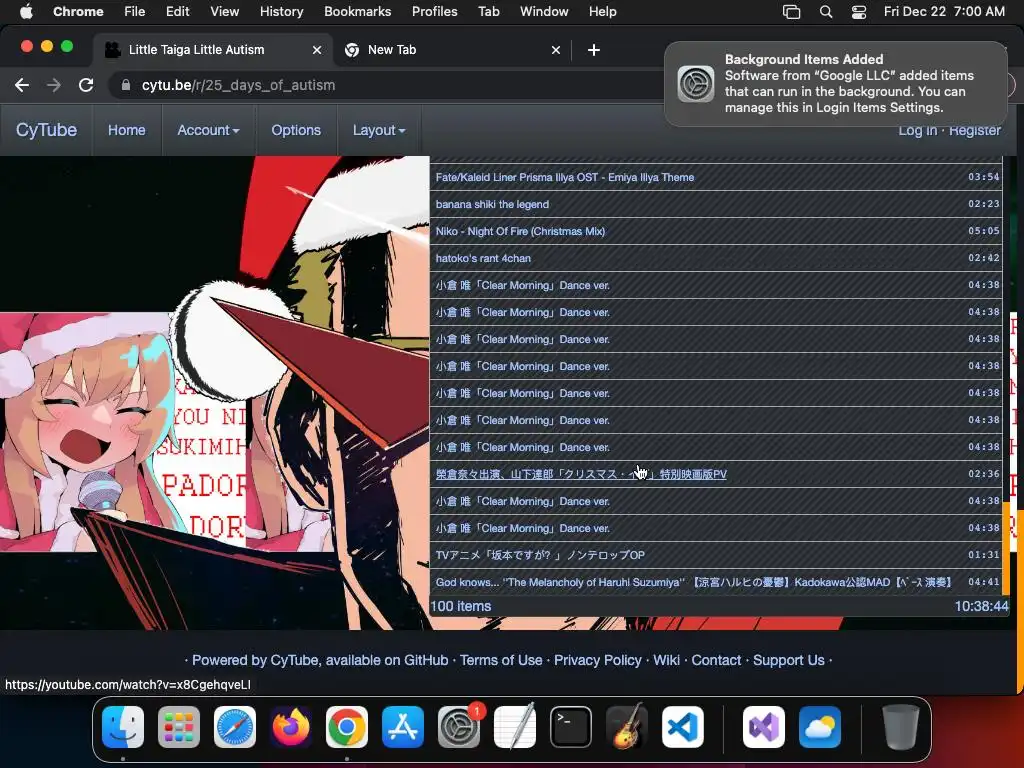Click the CyTube brand link

[46, 130]
